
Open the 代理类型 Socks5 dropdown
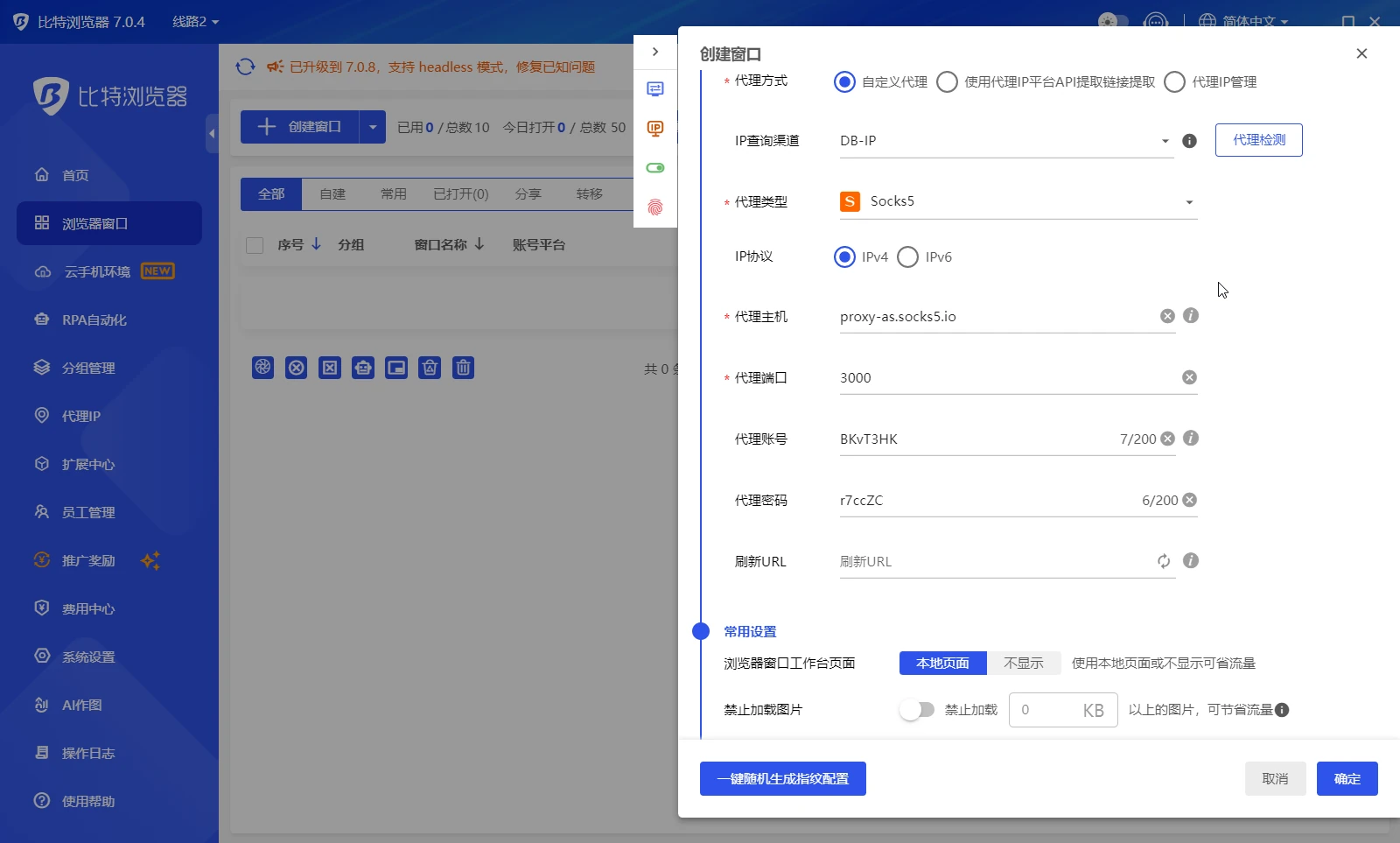pos(1018,201)
